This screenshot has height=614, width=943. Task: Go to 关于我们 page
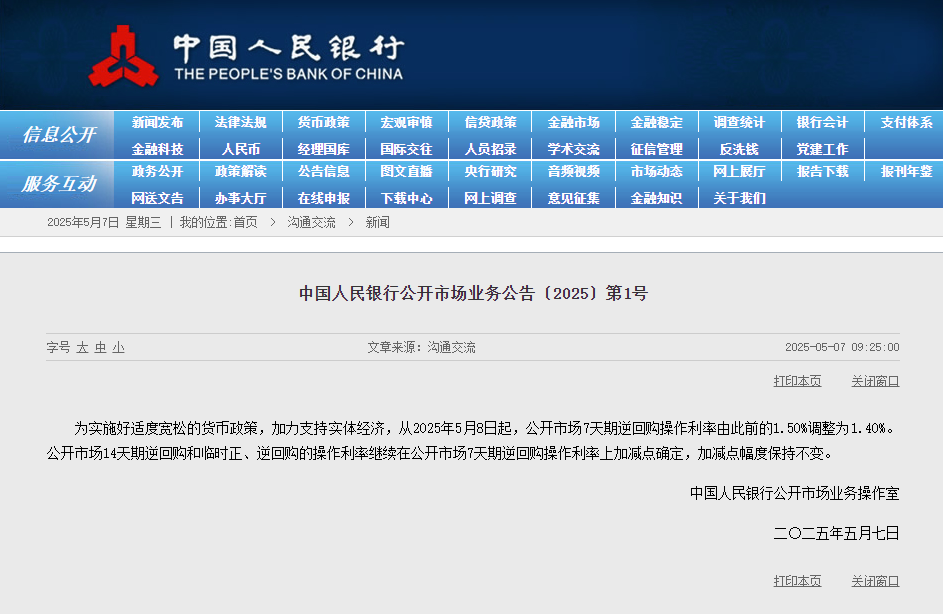click(x=739, y=198)
